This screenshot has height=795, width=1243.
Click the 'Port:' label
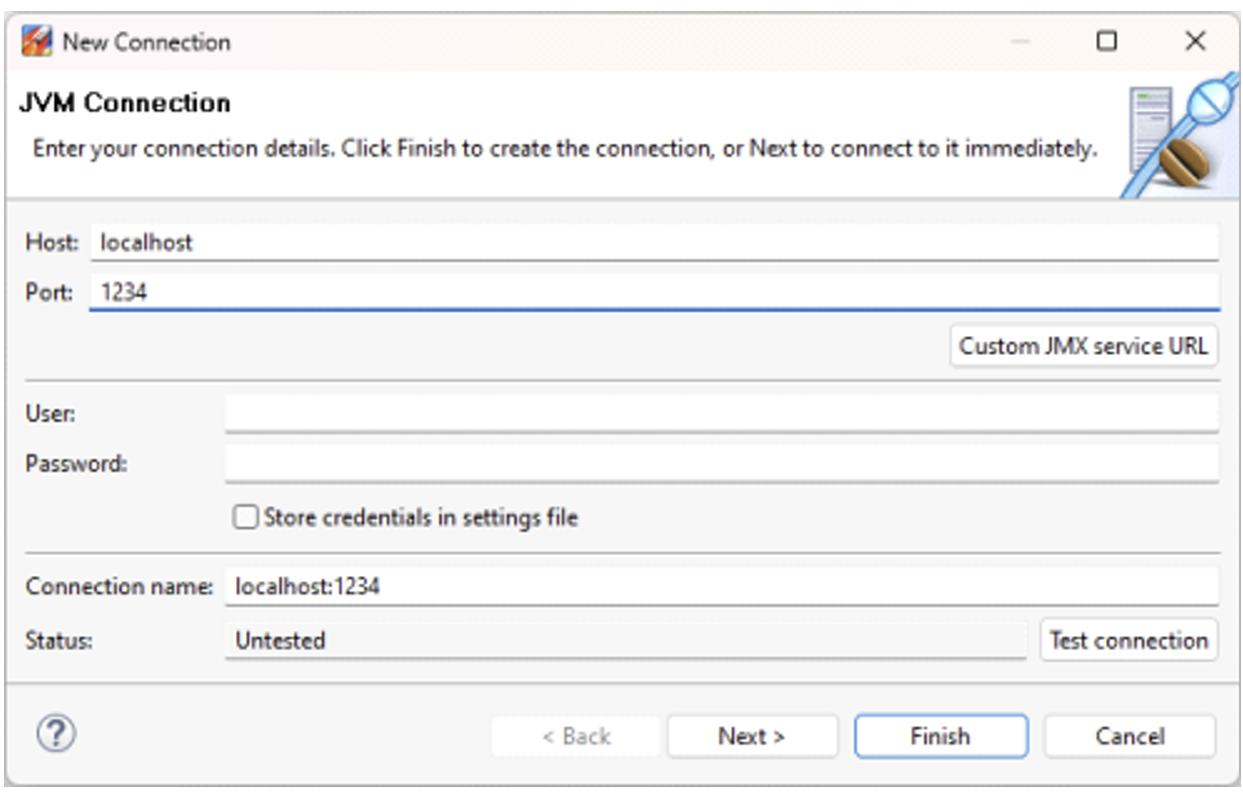(x=49, y=292)
